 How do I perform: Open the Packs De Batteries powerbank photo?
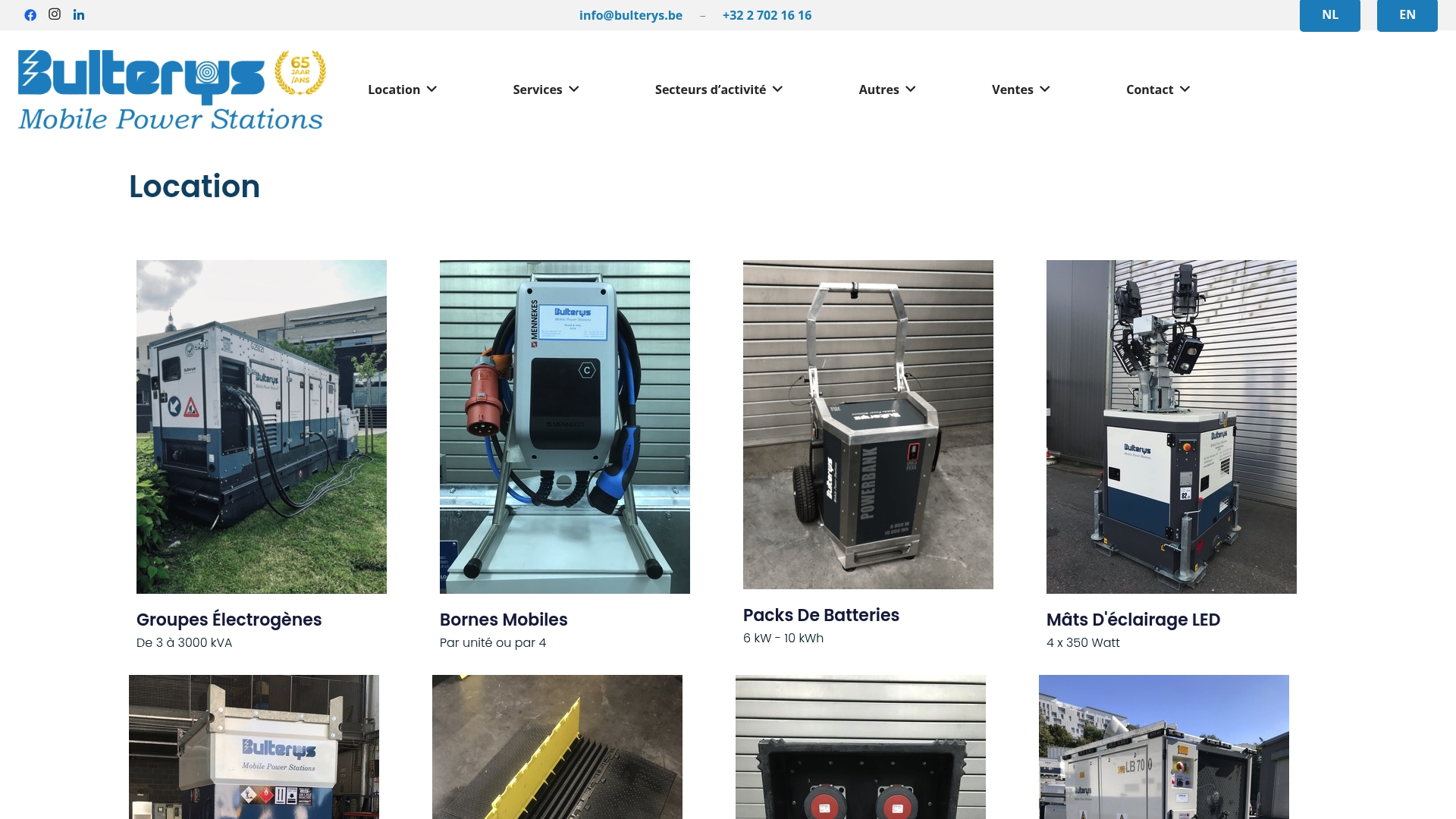tap(868, 425)
